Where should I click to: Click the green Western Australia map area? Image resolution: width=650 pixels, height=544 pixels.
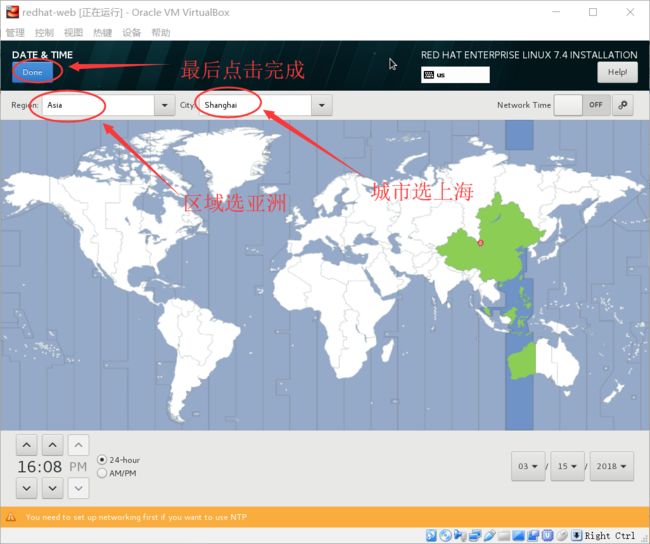[522, 362]
